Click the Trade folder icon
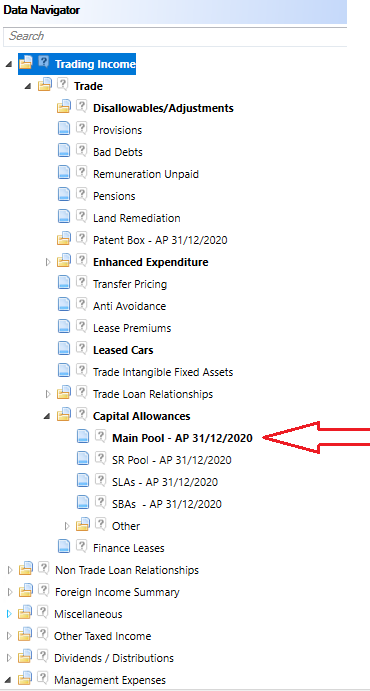Screen dimensions: 370x691 tap(45, 85)
